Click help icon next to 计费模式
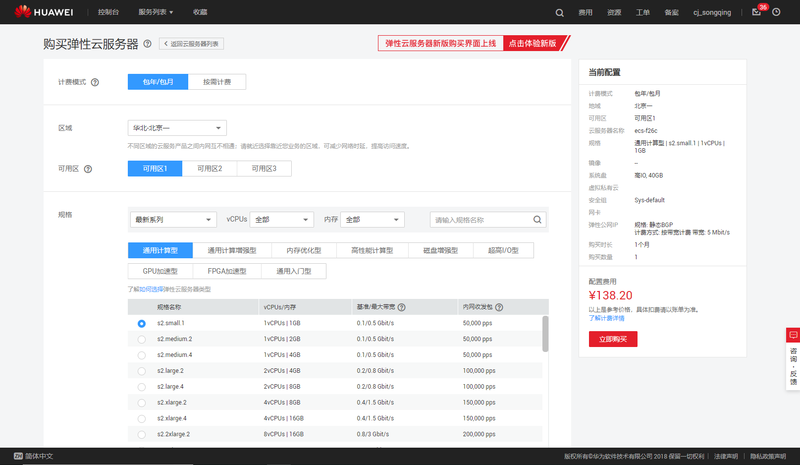 95,82
